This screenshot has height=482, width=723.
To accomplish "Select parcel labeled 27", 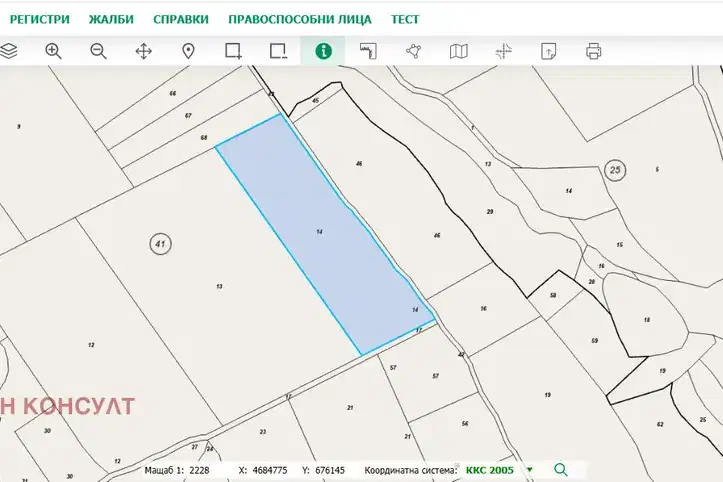I will [195, 447].
